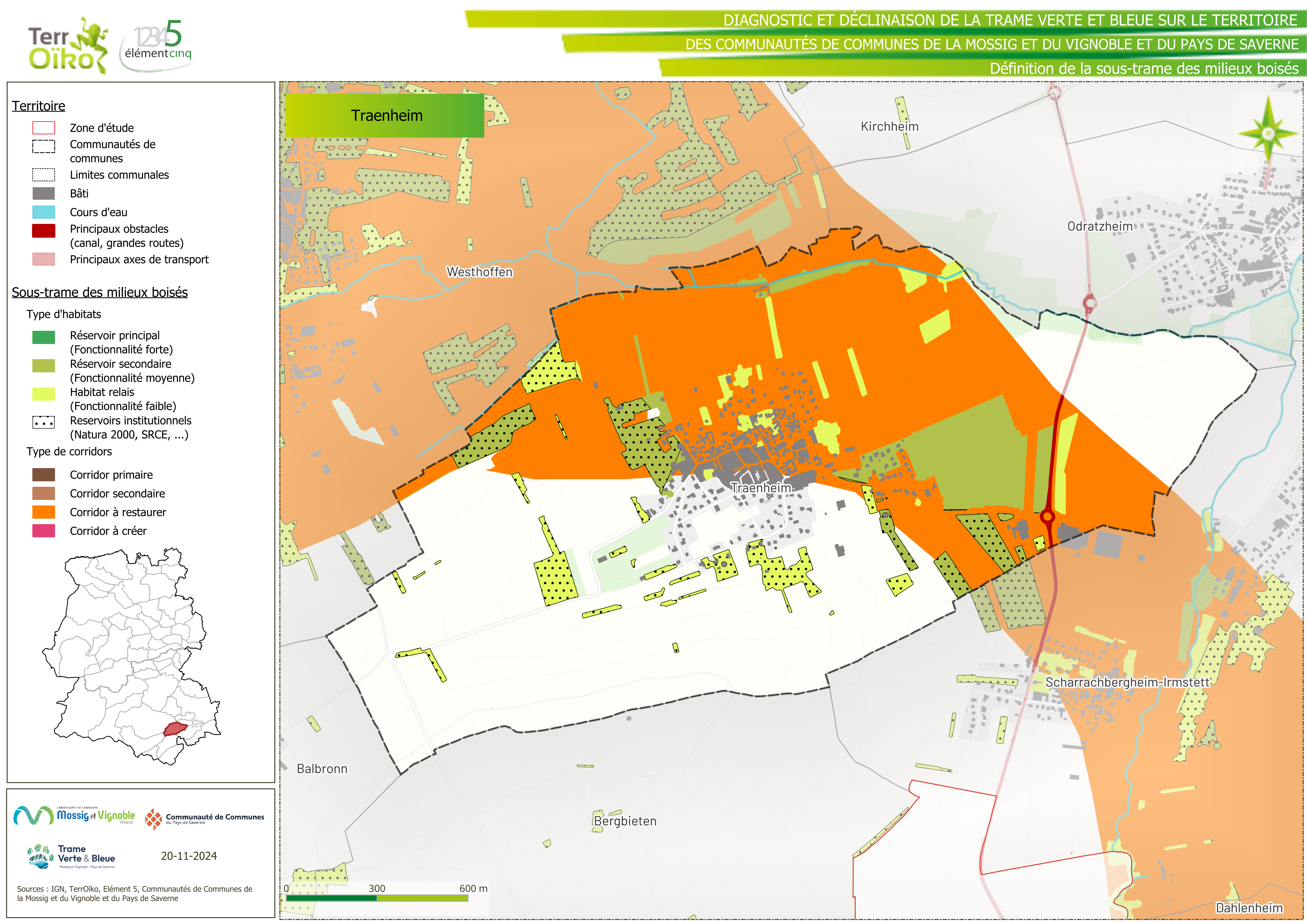Click the Corridor à créer pink swatch

[44, 531]
